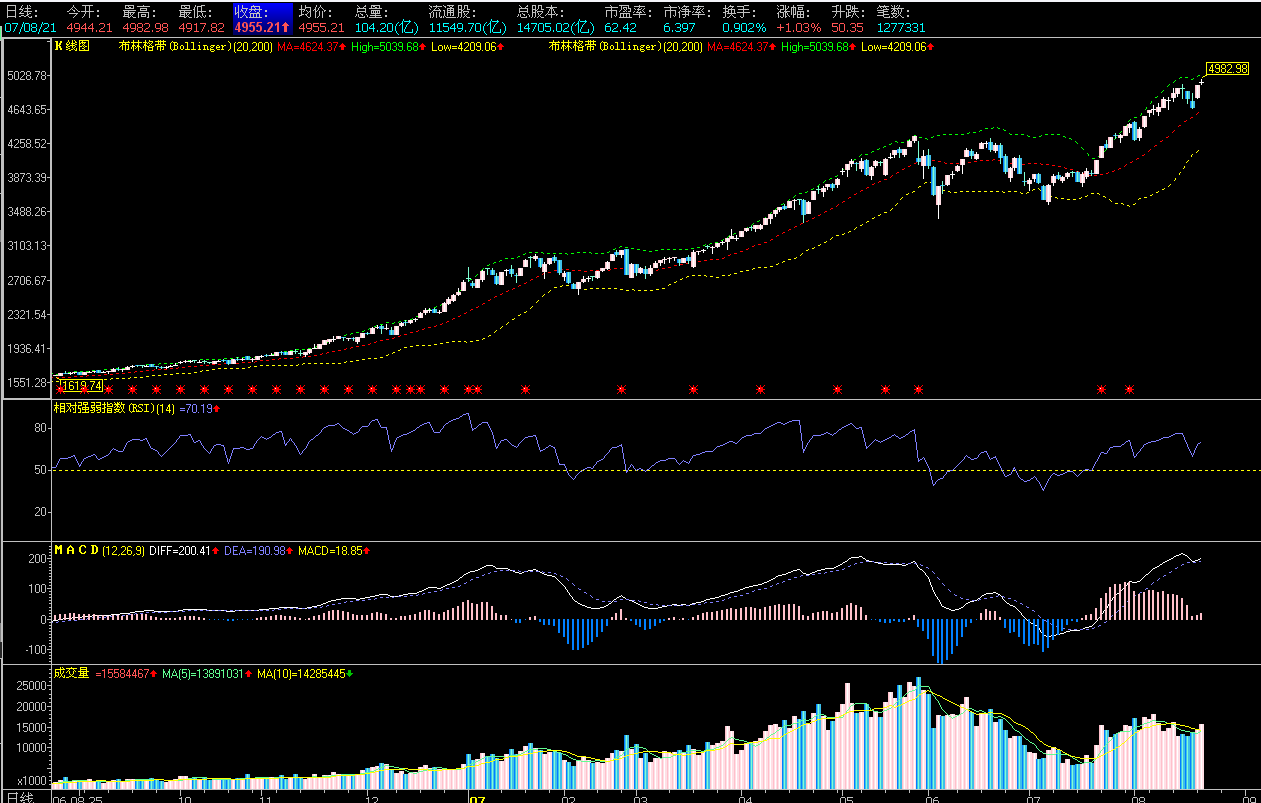The height and width of the screenshot is (803, 1261).
Task: Click month 12 on the time axis
Action: click(x=371, y=799)
